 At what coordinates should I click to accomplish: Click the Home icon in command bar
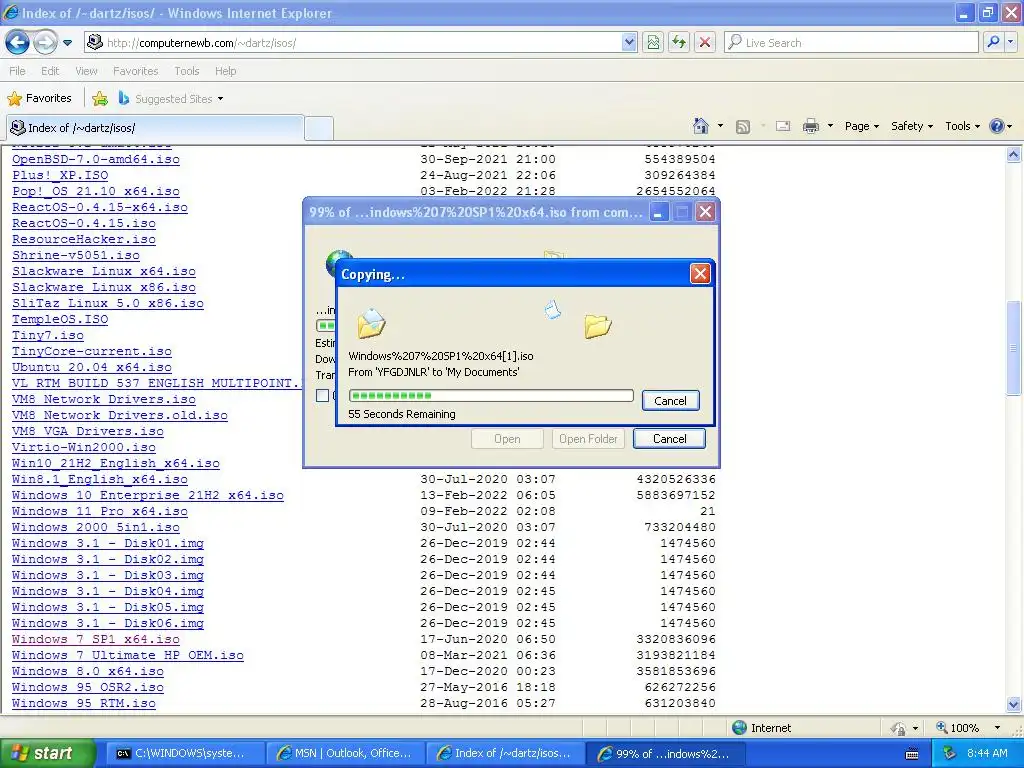(701, 125)
